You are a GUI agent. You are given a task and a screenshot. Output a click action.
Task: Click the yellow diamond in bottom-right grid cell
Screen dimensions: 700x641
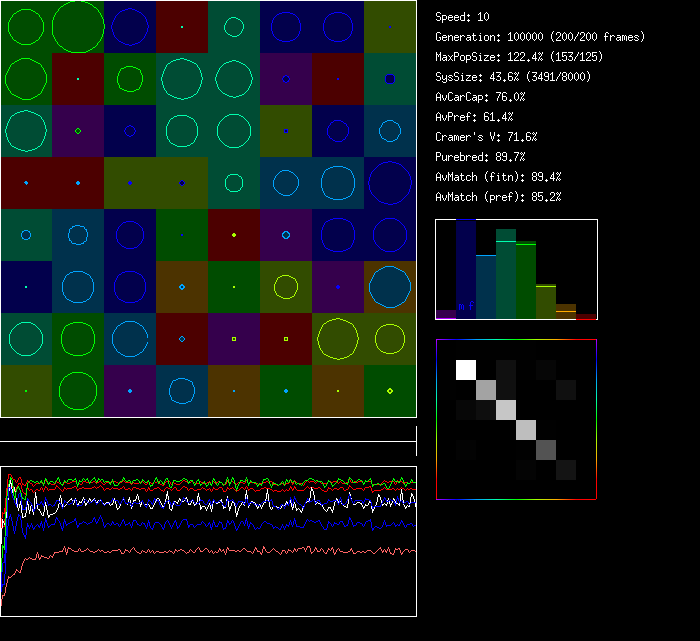(x=390, y=391)
